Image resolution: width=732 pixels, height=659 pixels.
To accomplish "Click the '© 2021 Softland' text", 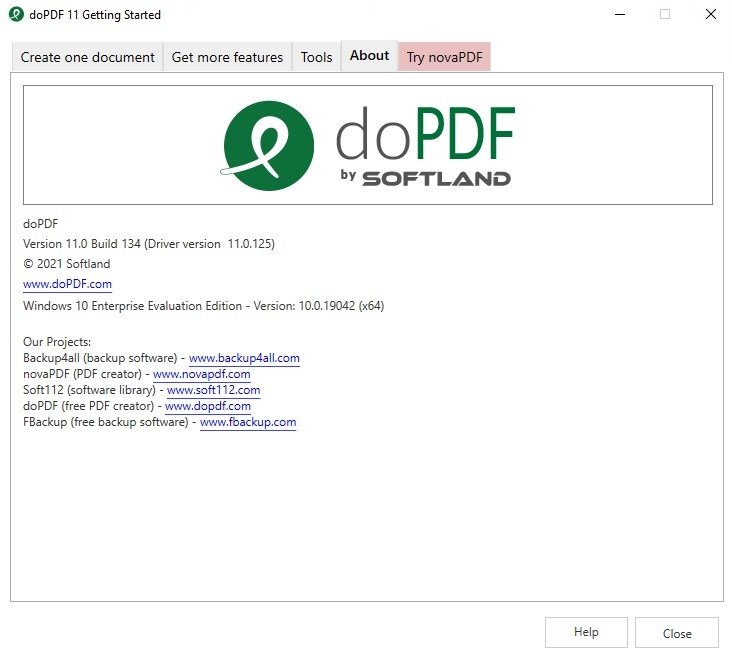I will [67, 264].
